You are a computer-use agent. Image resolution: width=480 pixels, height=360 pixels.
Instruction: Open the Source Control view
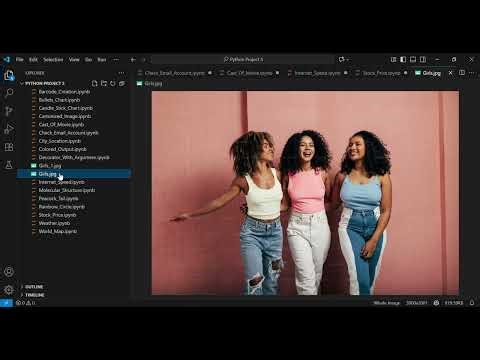[x=9, y=111]
